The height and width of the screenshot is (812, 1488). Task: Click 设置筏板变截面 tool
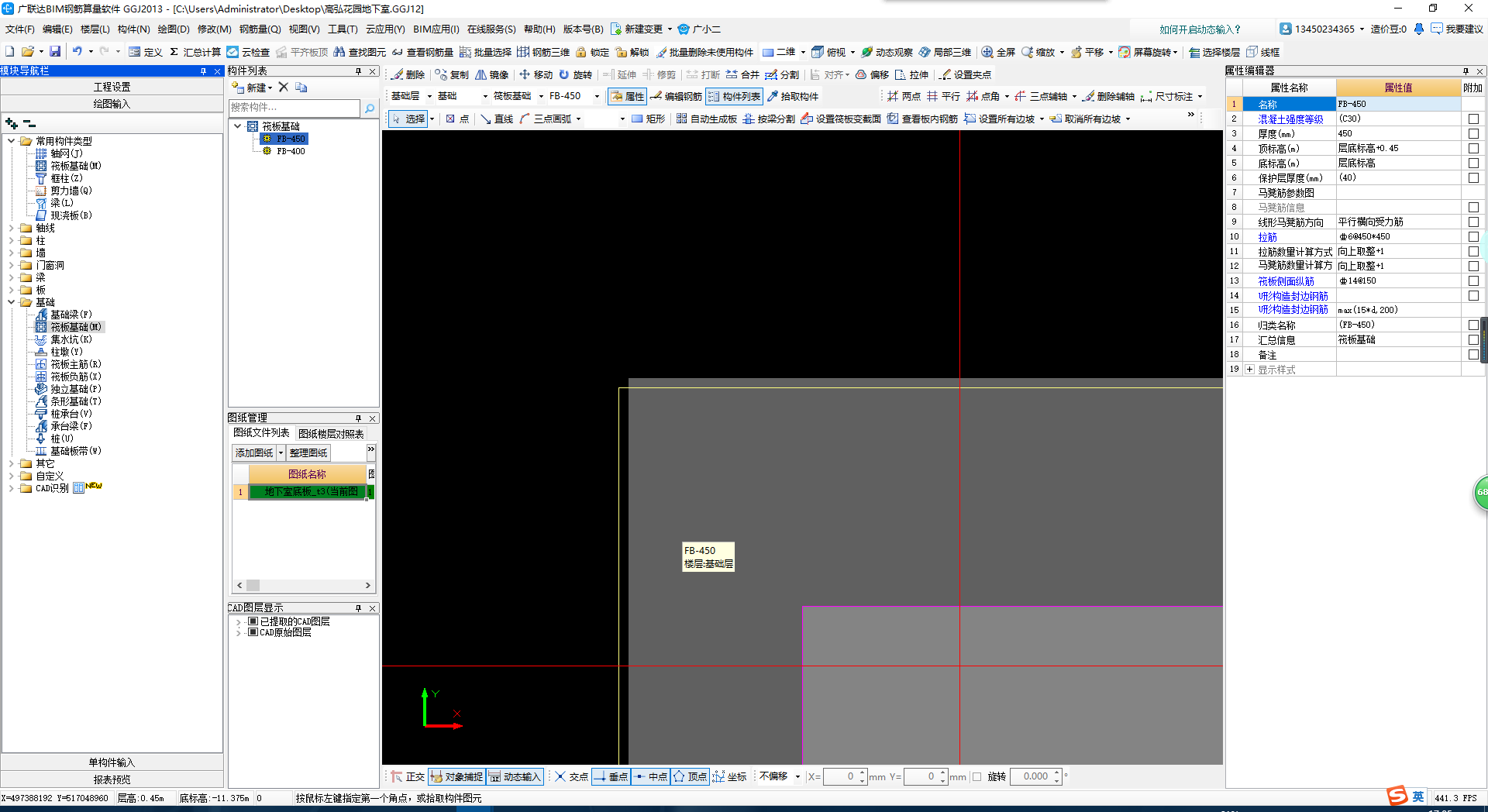click(841, 119)
